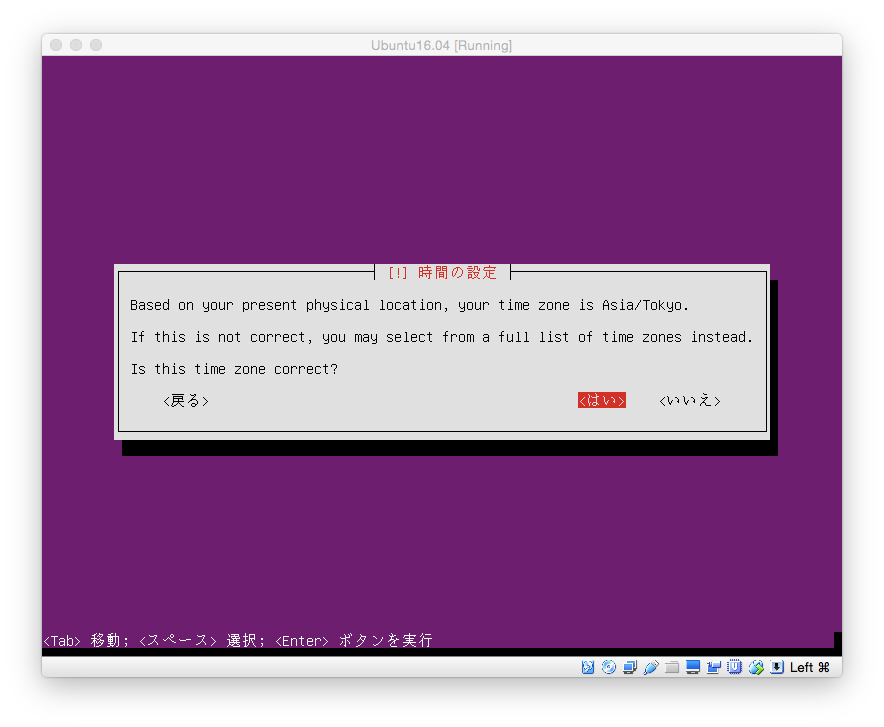Click the Asia/Tokyo time zone text line
Screen dimensions: 884x727
(x=409, y=305)
